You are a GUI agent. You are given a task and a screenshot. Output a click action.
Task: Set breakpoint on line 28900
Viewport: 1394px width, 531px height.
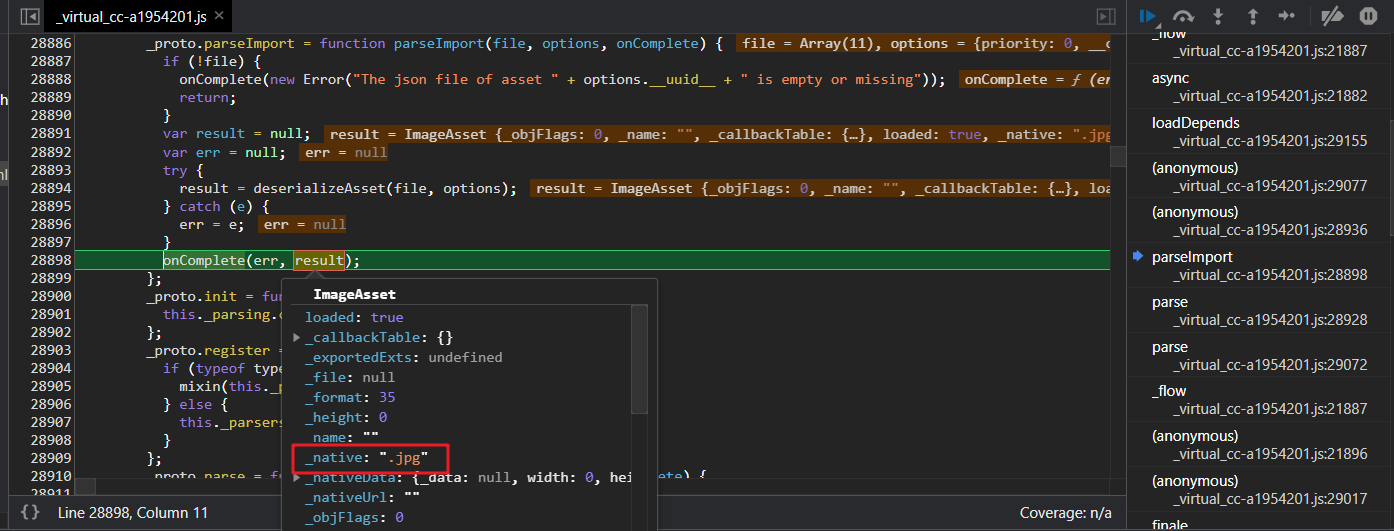(50, 296)
